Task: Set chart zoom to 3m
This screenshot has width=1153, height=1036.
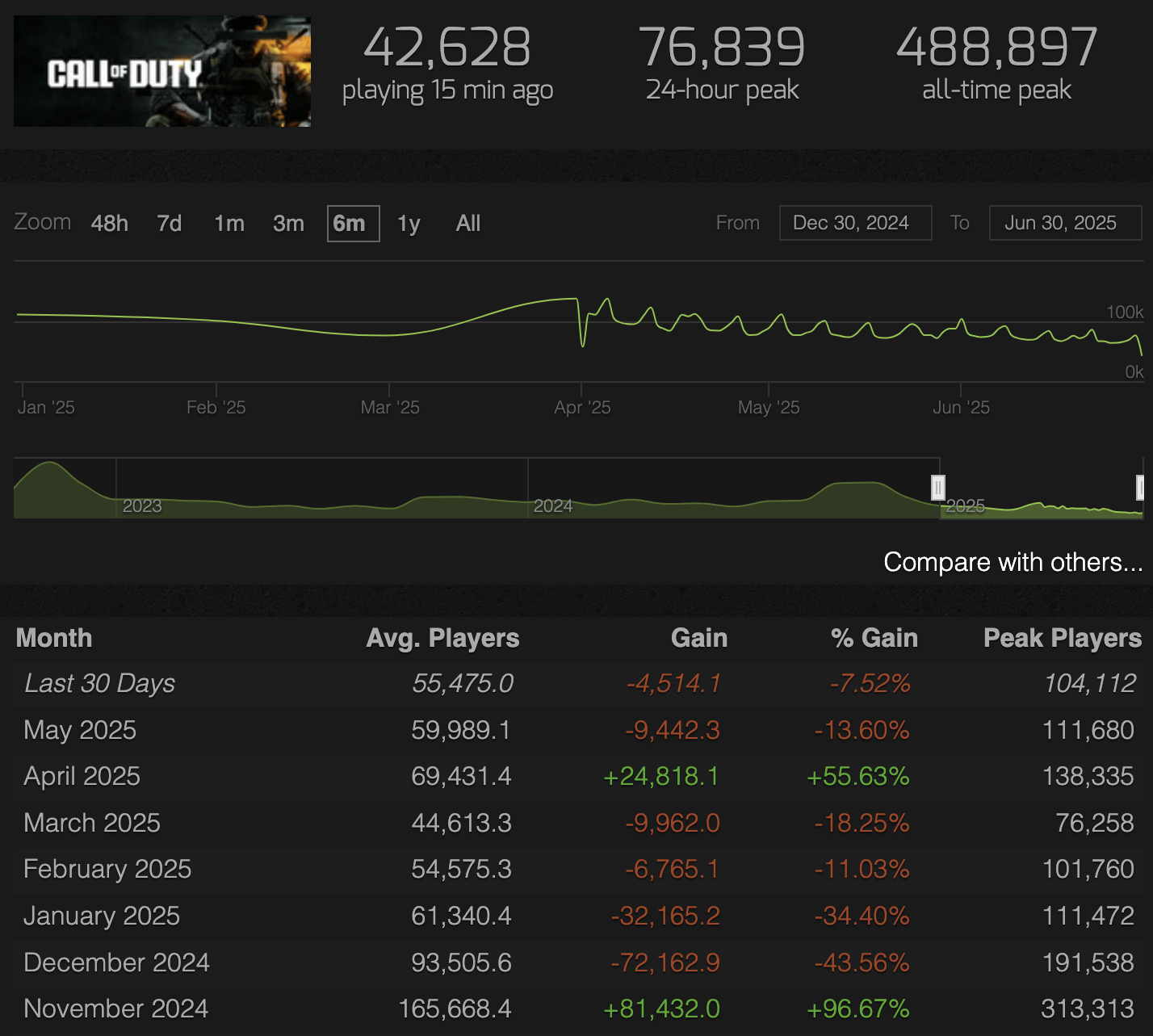Action: click(x=288, y=223)
